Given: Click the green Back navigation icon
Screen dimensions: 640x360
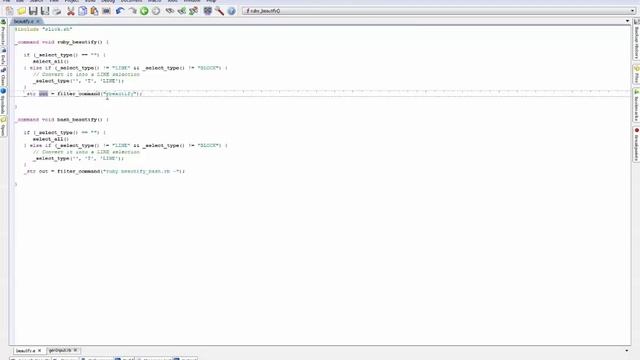Looking at the screenshot, I should pyautogui.click(x=144, y=11).
